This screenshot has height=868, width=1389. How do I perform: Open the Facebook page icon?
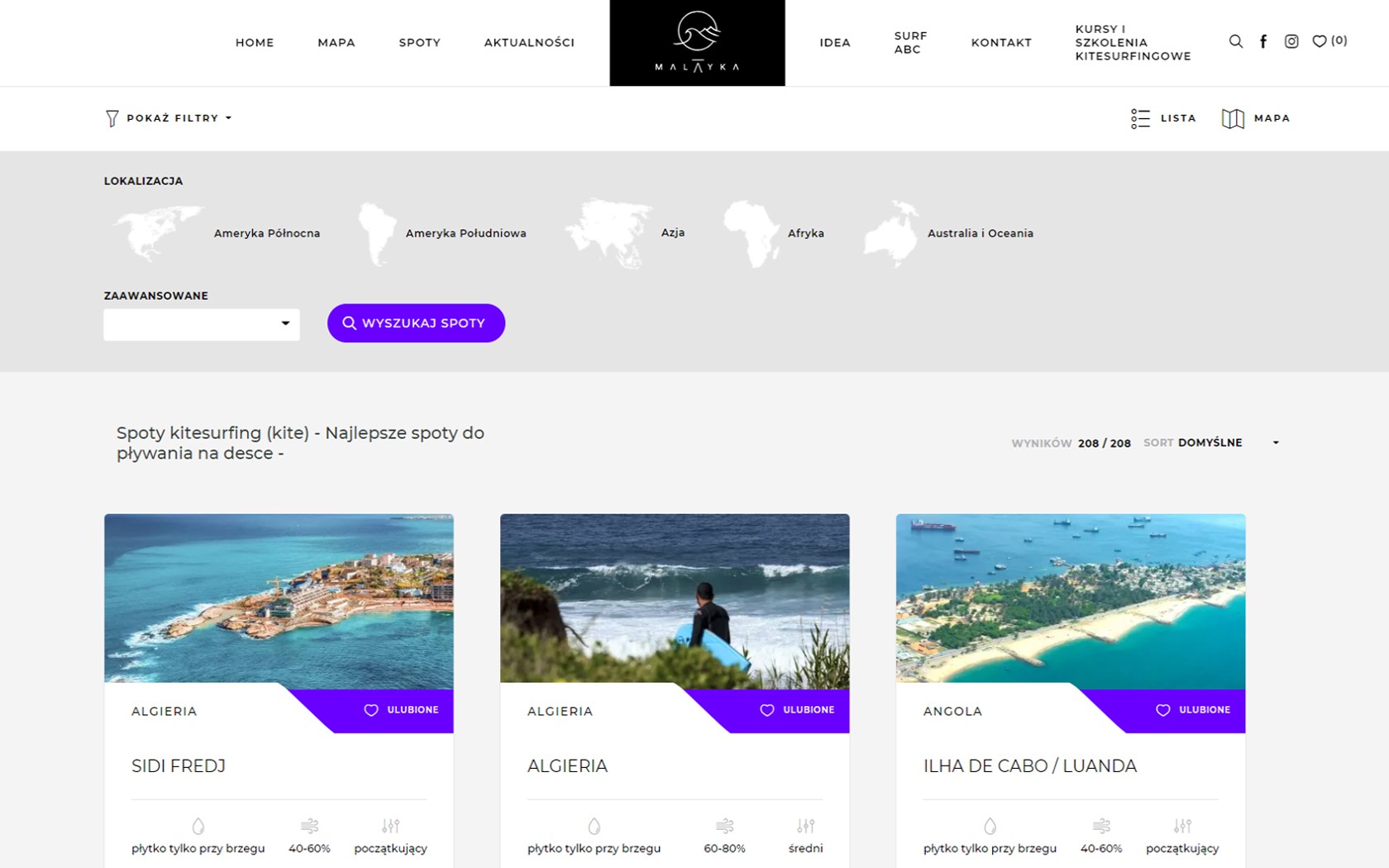(x=1263, y=41)
